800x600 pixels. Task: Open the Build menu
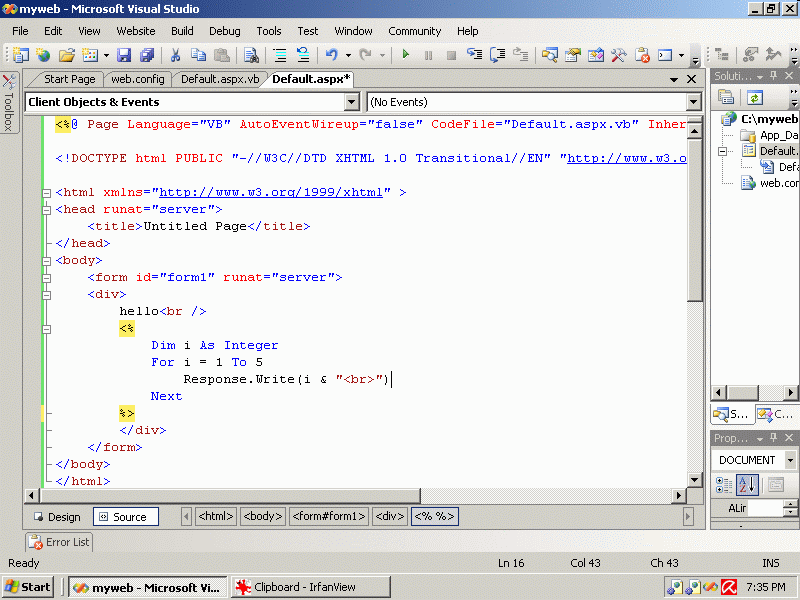182,31
